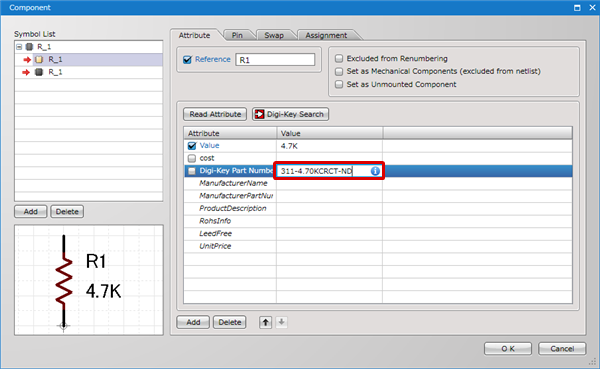Click the Value column header
This screenshot has width=600, height=369.
point(329,133)
